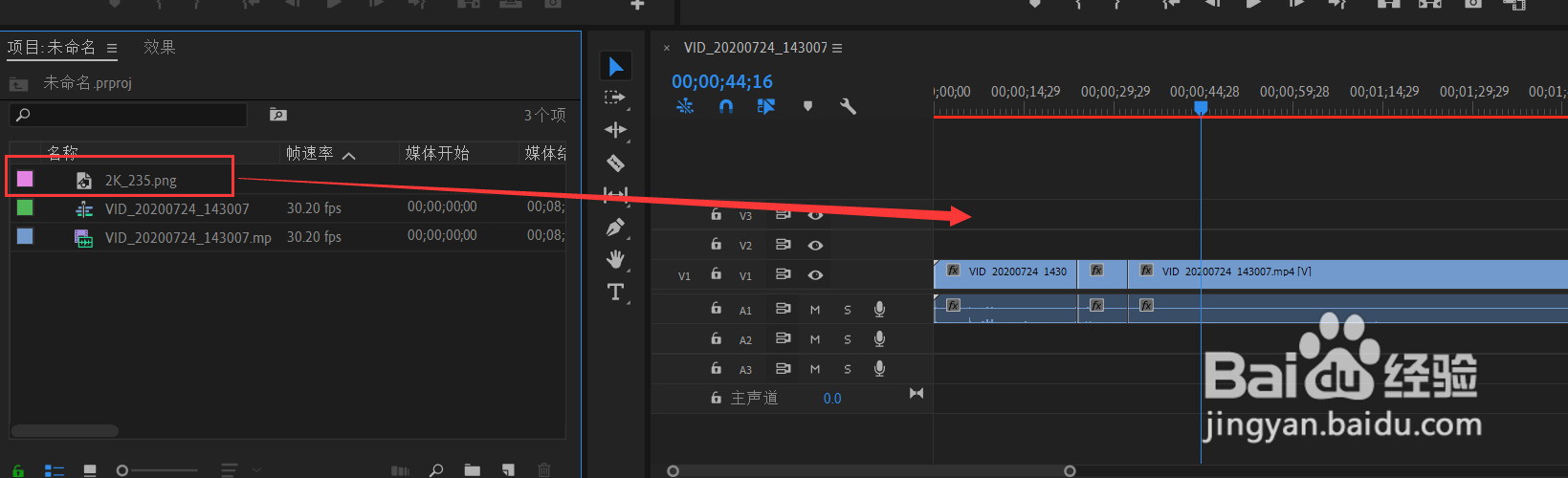The height and width of the screenshot is (478, 1568).
Task: Select the Pen tool
Action: click(x=615, y=228)
